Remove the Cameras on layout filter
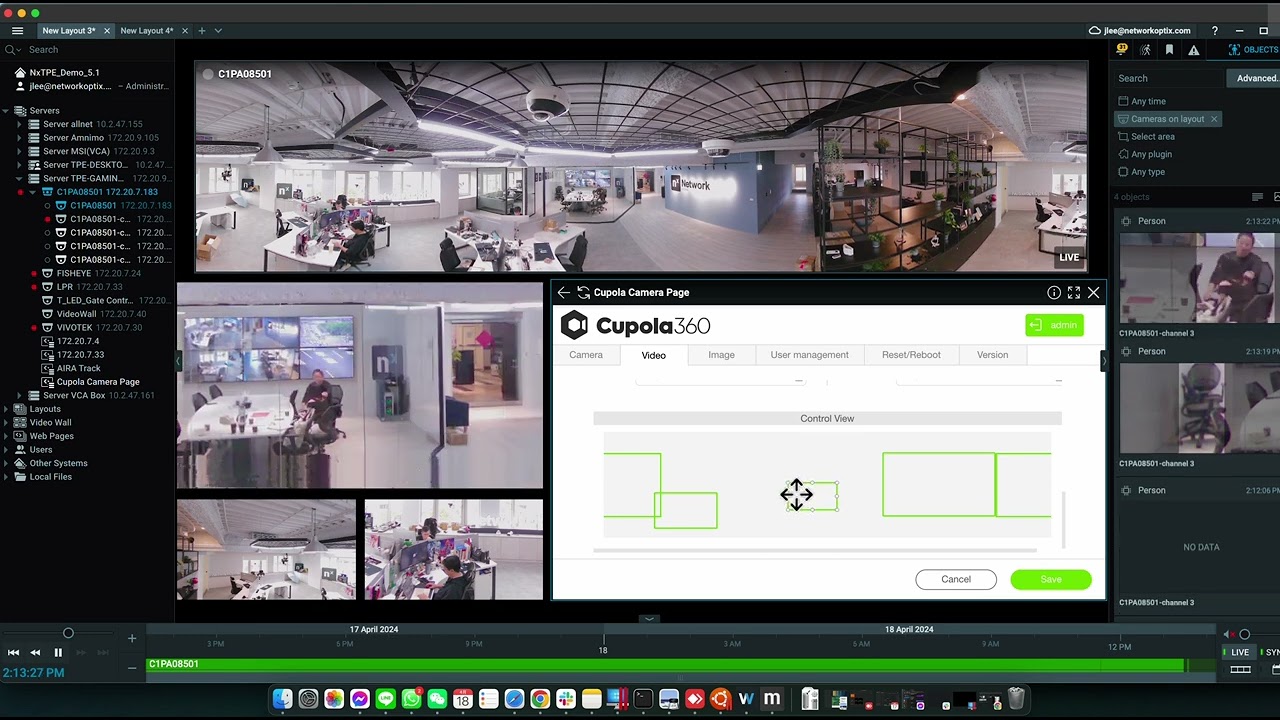Viewport: 1280px width, 720px height. [1214, 119]
